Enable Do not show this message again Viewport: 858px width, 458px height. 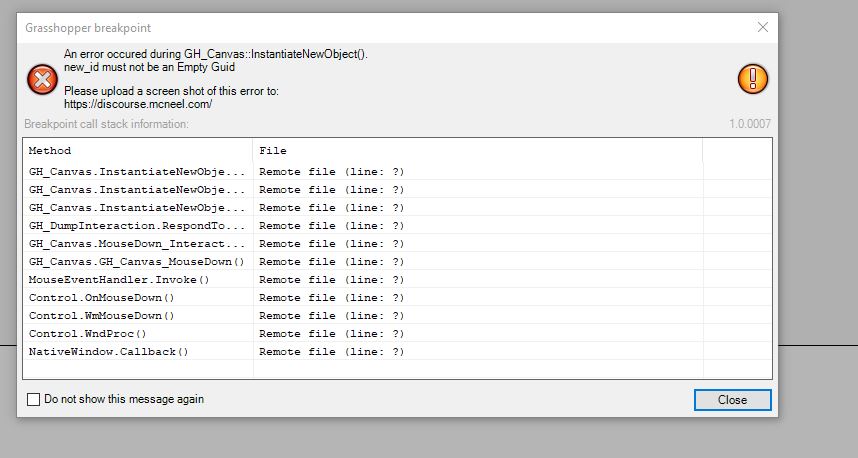34,400
